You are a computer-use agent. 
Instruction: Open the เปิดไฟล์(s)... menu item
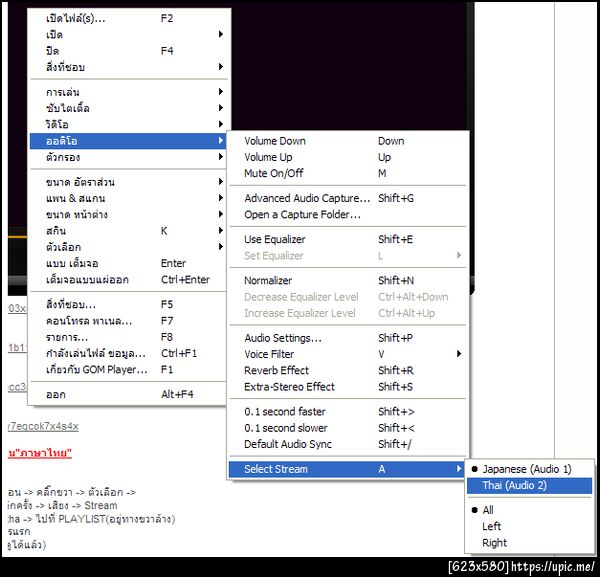coord(128,18)
